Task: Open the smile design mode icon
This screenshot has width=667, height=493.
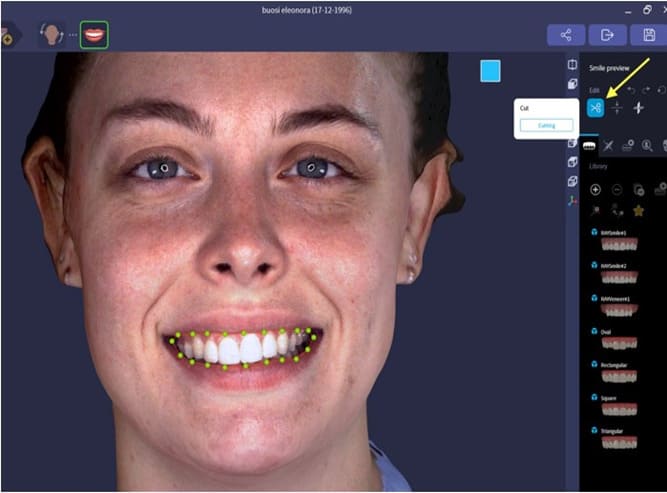Action: click(x=94, y=34)
